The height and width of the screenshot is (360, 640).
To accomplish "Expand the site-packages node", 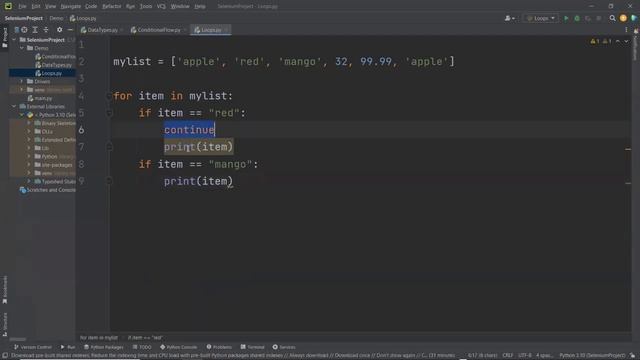I will [29, 164].
